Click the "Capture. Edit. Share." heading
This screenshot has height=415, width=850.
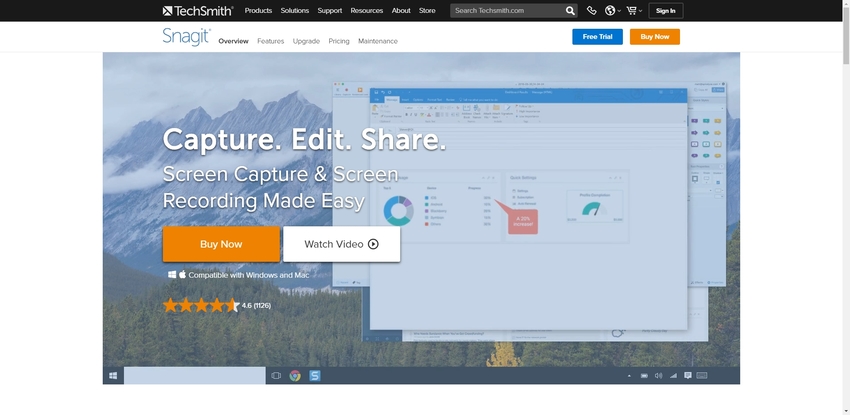304,139
